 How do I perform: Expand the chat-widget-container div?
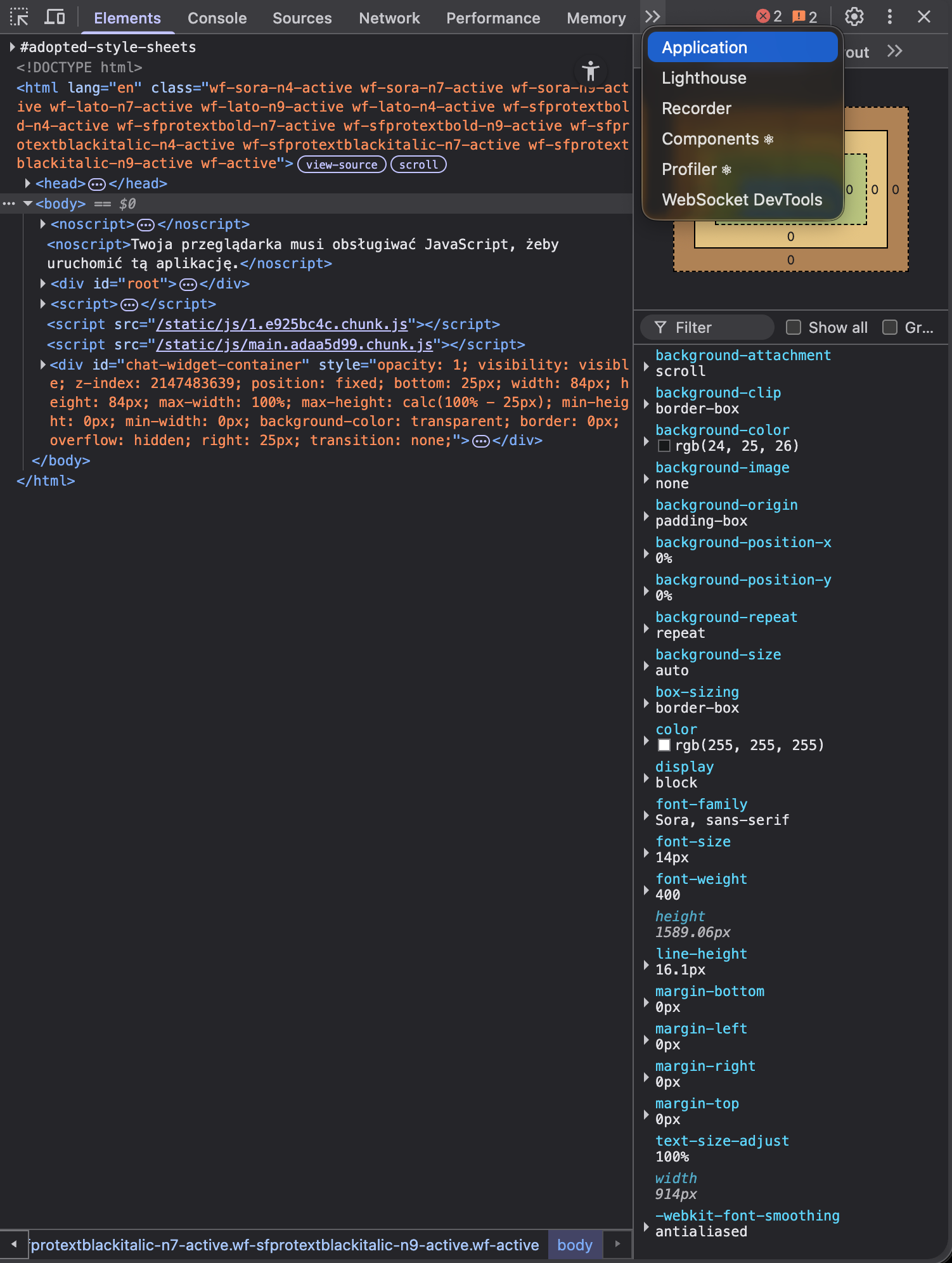pos(42,365)
